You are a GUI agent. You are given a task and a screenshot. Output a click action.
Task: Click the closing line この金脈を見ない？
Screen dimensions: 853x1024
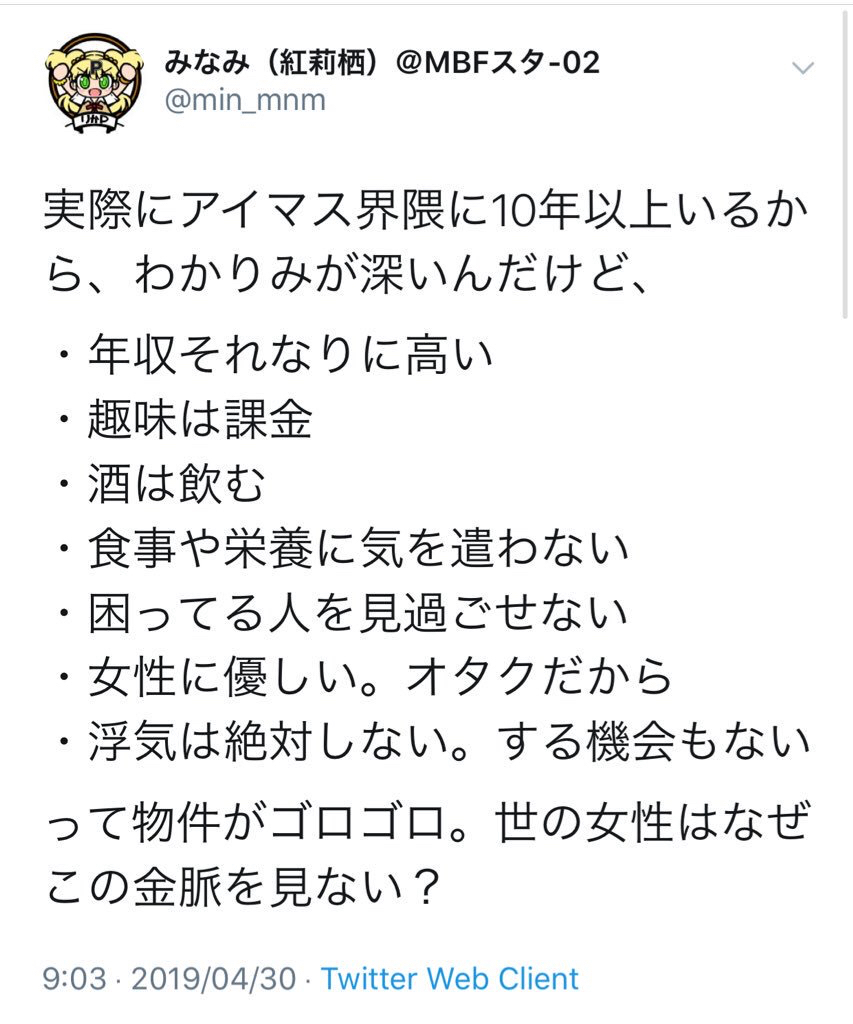tap(244, 886)
